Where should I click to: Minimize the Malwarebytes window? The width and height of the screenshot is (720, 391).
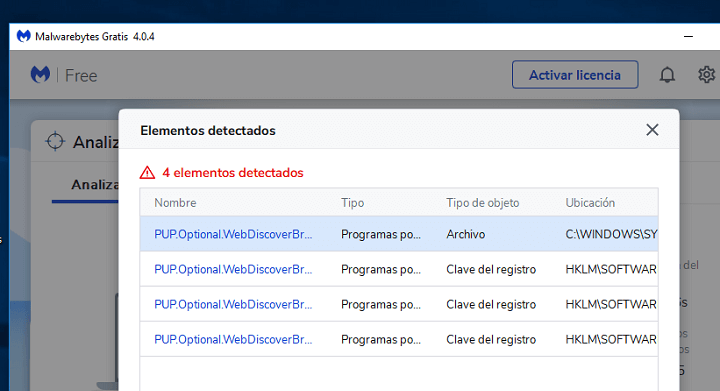click(688, 36)
